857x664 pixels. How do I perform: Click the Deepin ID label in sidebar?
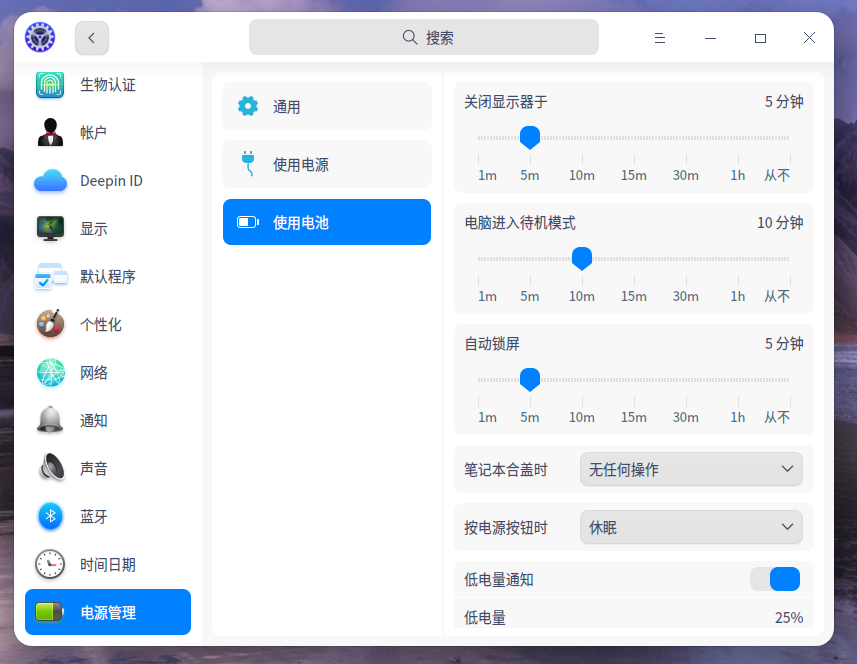pos(111,181)
